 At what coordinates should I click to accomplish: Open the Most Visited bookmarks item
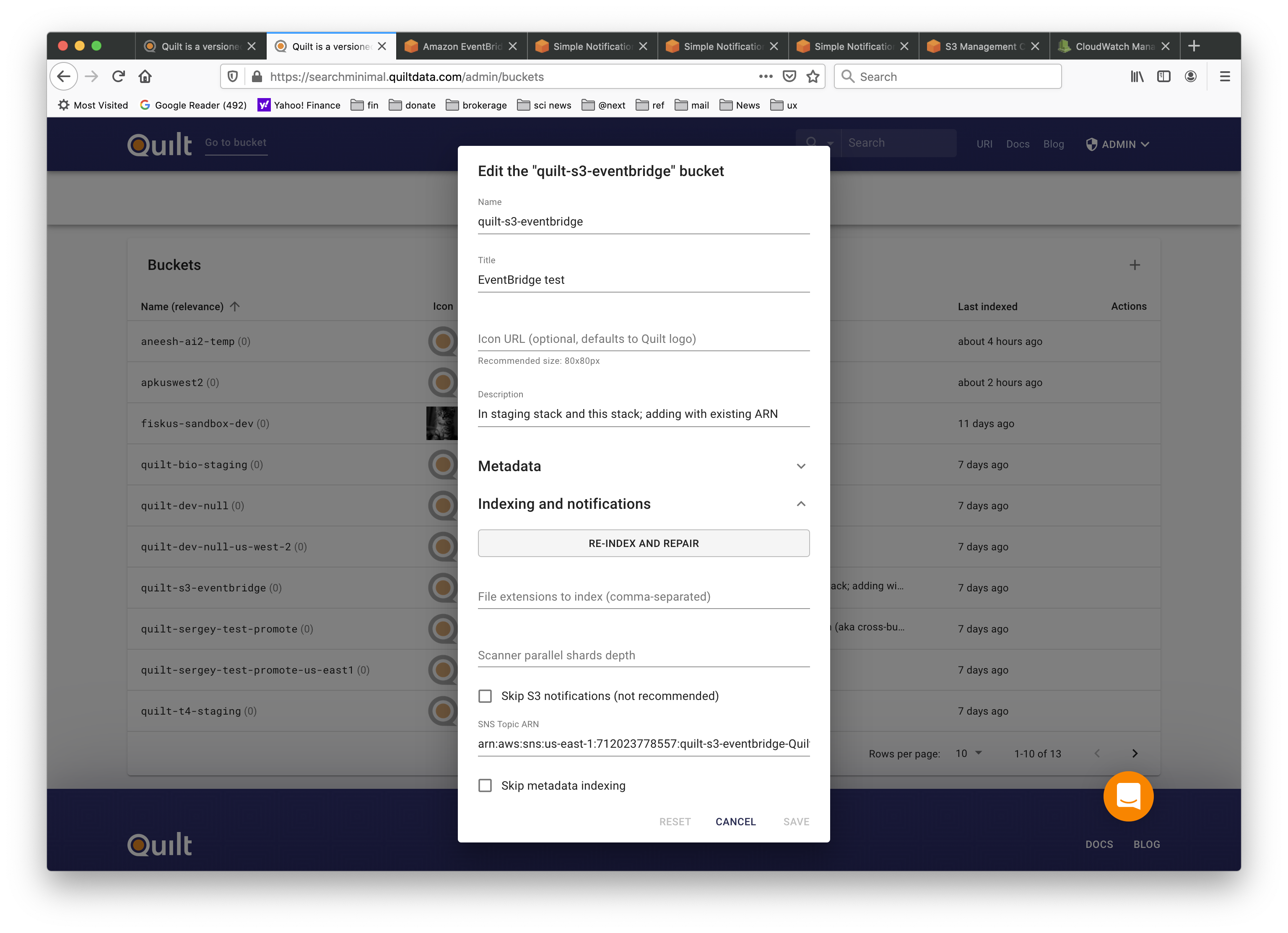[93, 106]
